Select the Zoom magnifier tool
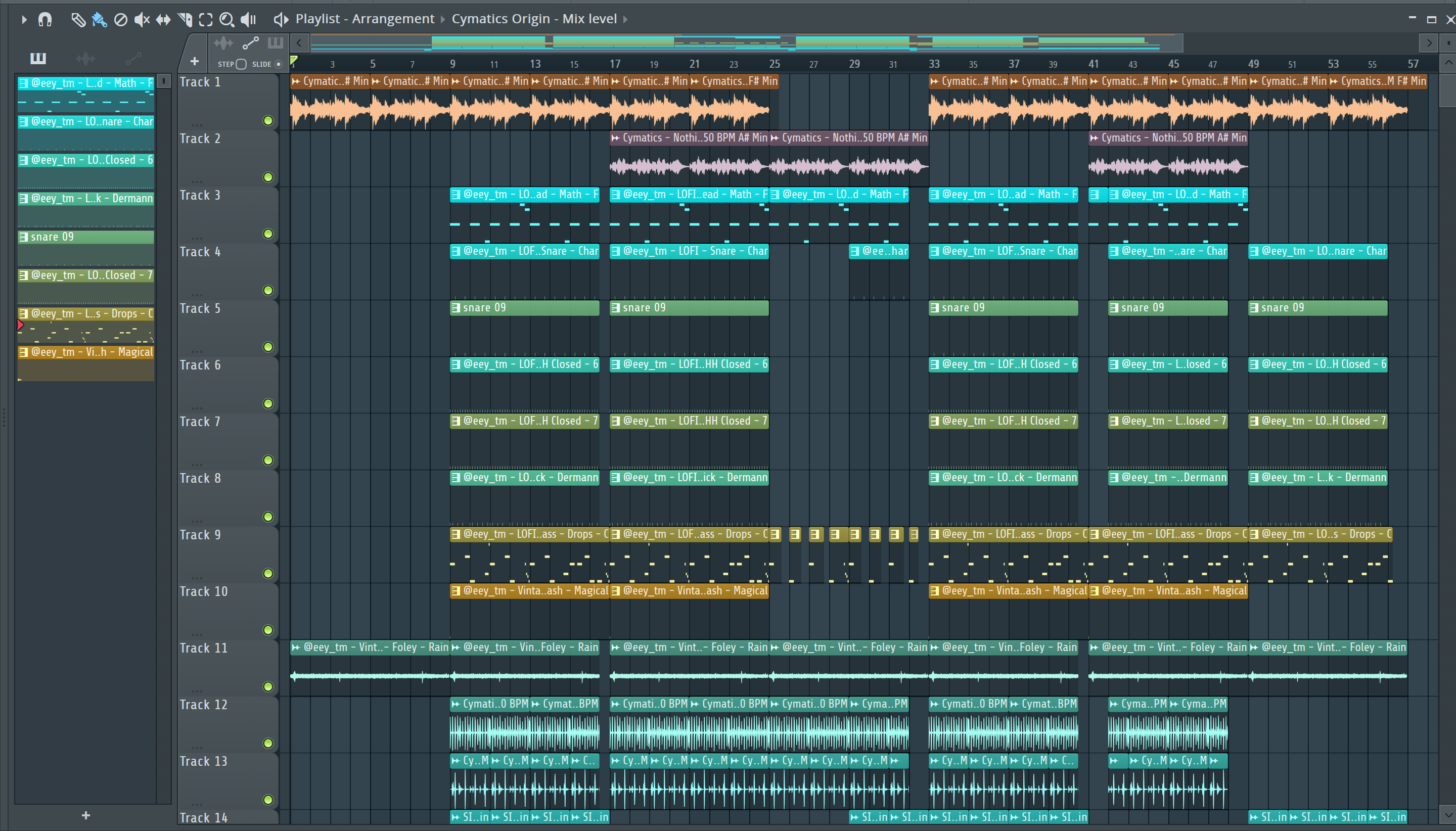 [x=226, y=19]
